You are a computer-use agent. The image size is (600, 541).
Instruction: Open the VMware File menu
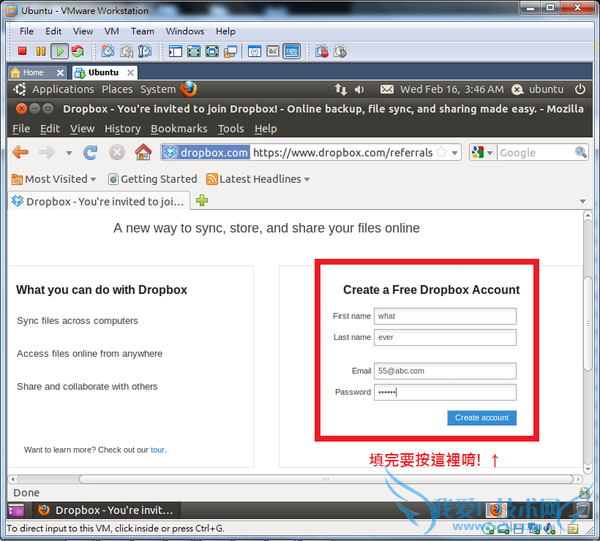(x=26, y=31)
